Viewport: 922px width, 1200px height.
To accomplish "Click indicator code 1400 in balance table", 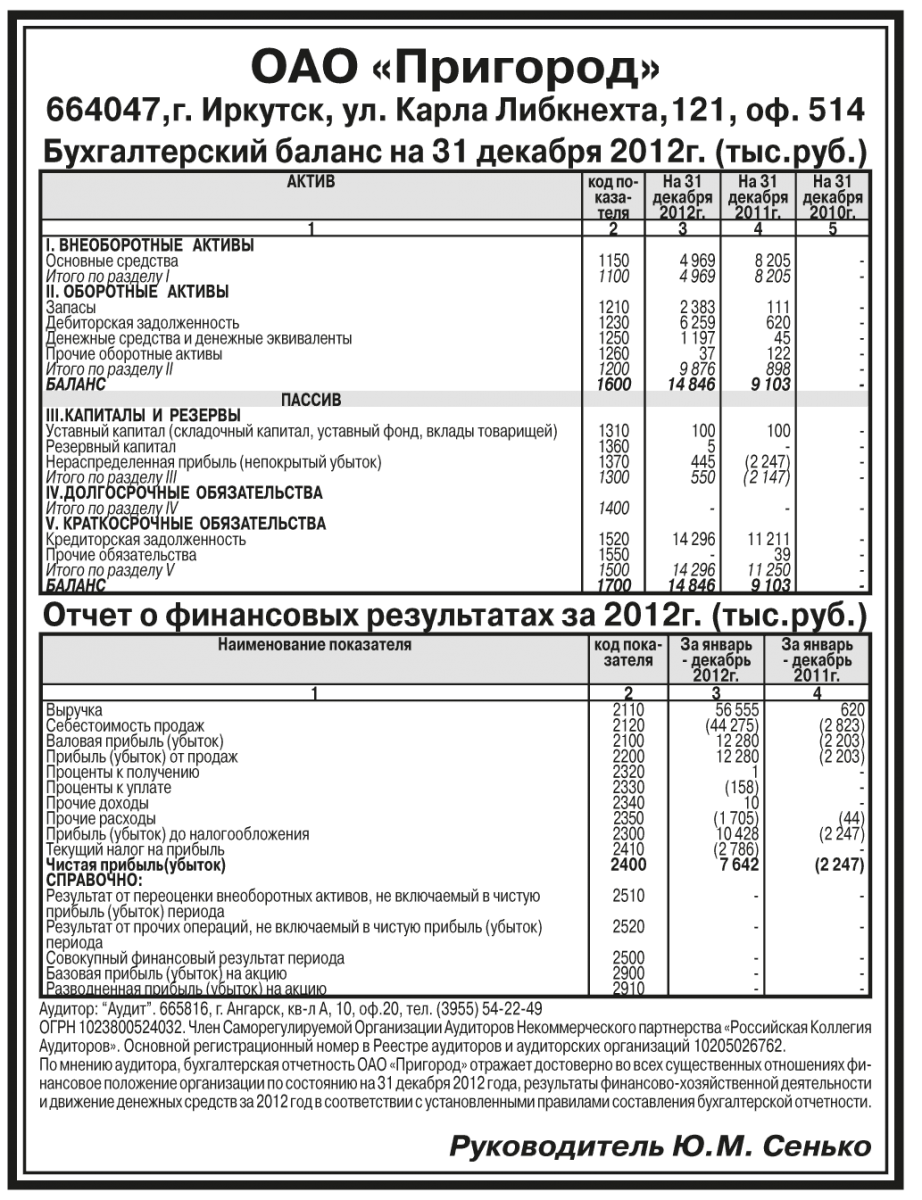I will click(x=612, y=510).
